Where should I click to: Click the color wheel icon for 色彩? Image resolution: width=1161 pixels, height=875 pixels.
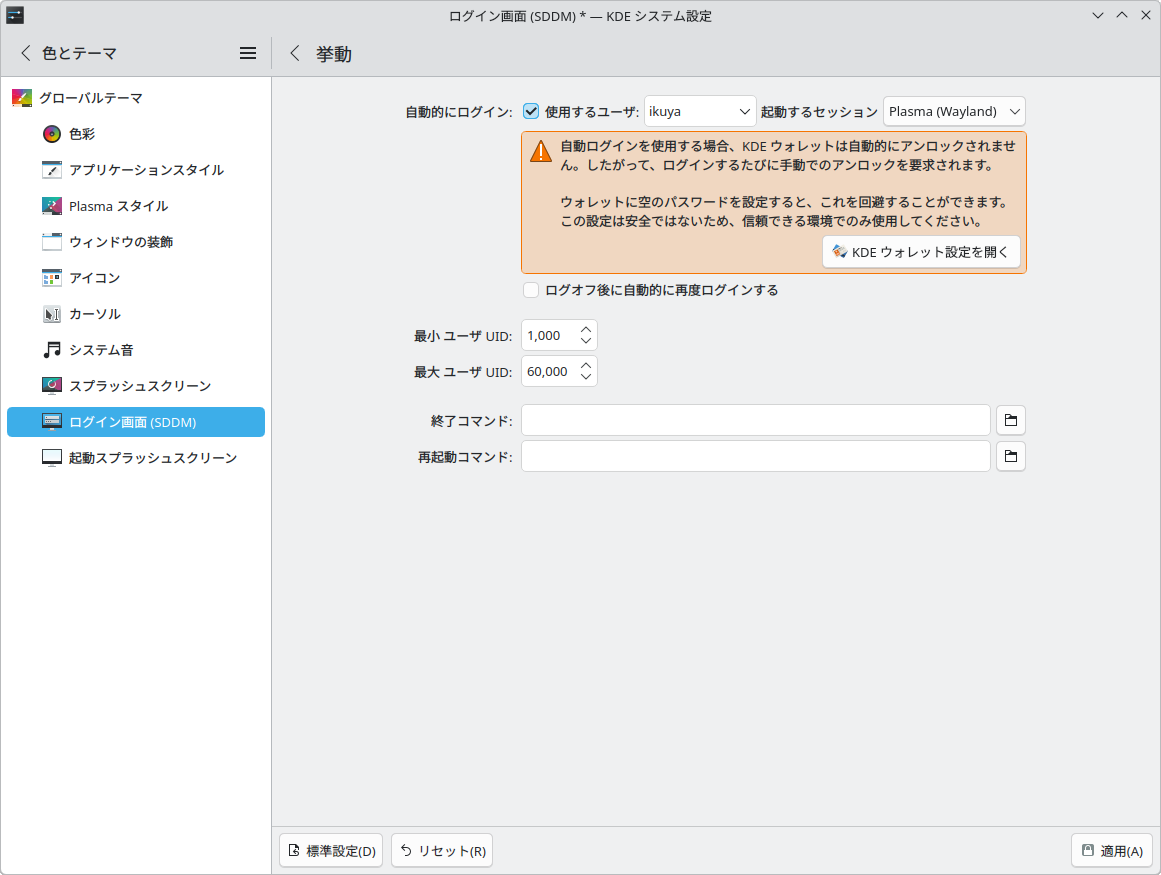tap(52, 134)
